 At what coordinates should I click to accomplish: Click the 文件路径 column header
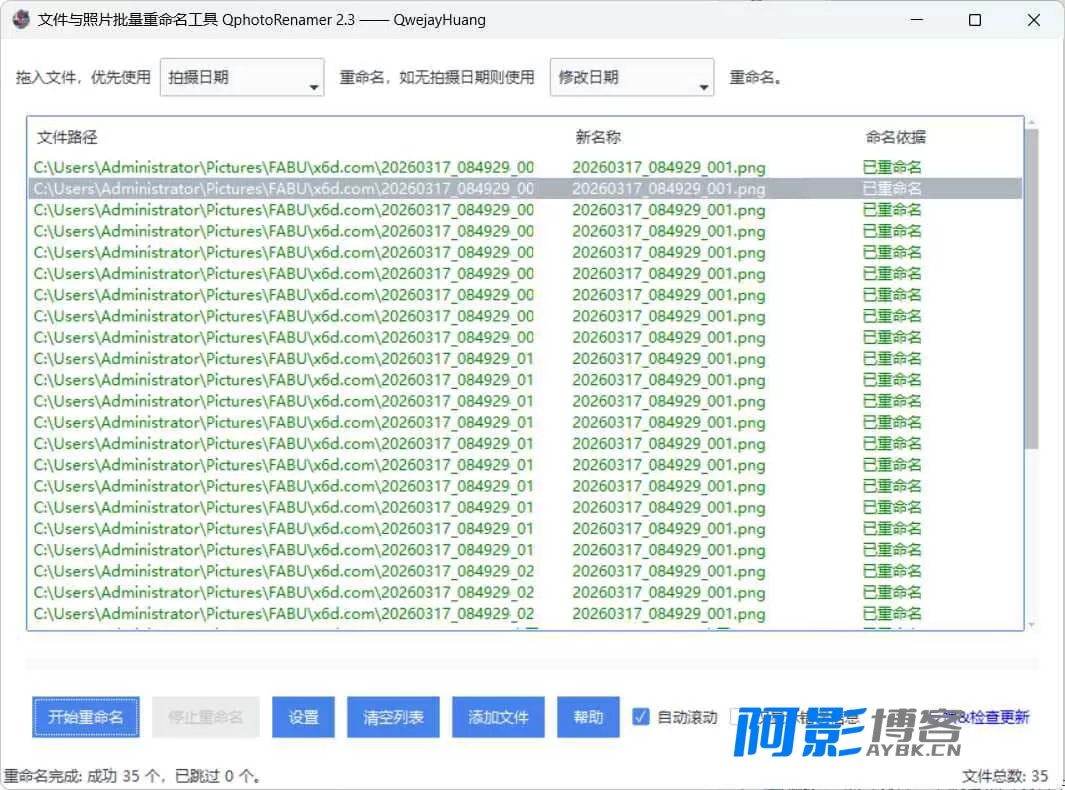67,137
